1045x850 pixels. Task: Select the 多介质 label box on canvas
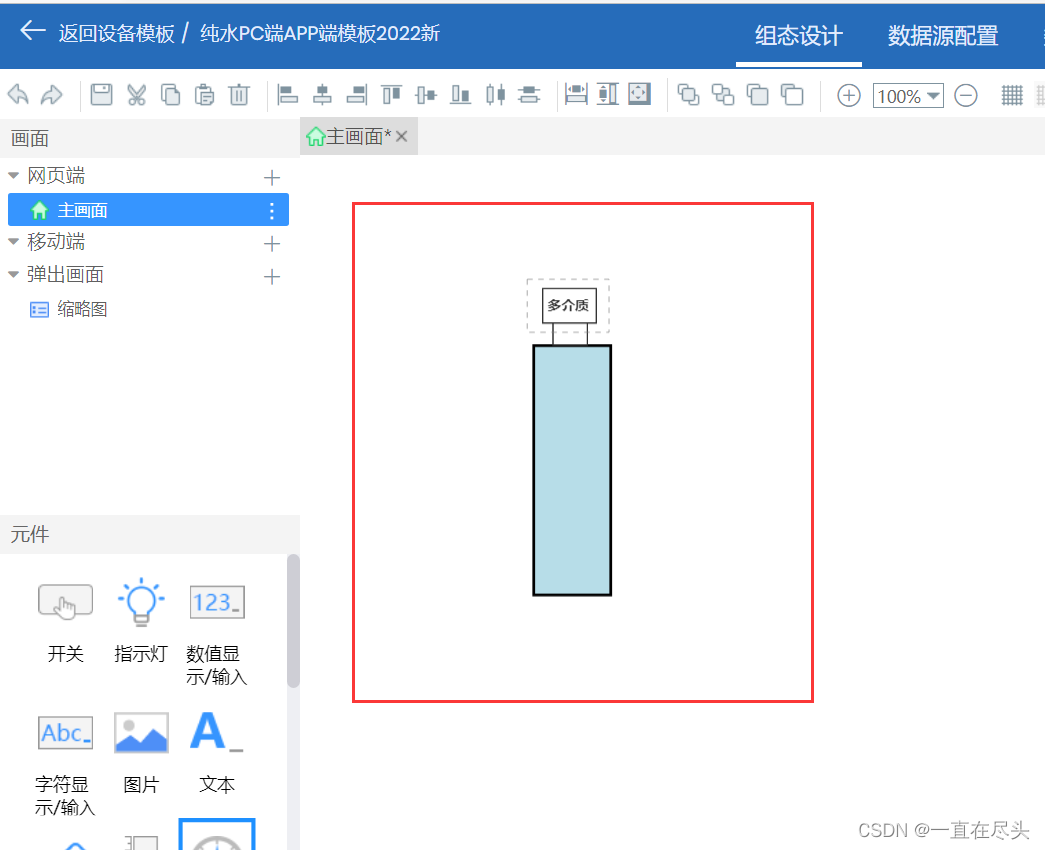point(568,305)
